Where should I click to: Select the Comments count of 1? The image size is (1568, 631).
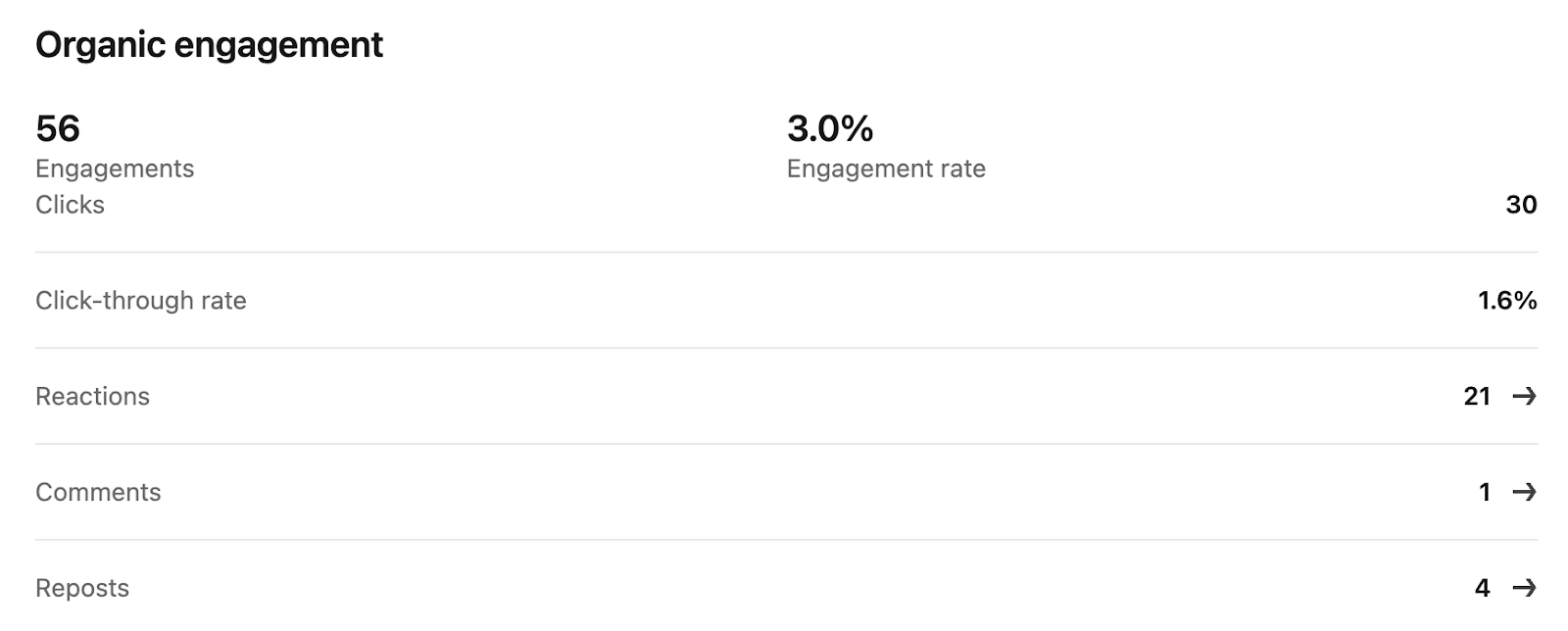(1485, 492)
